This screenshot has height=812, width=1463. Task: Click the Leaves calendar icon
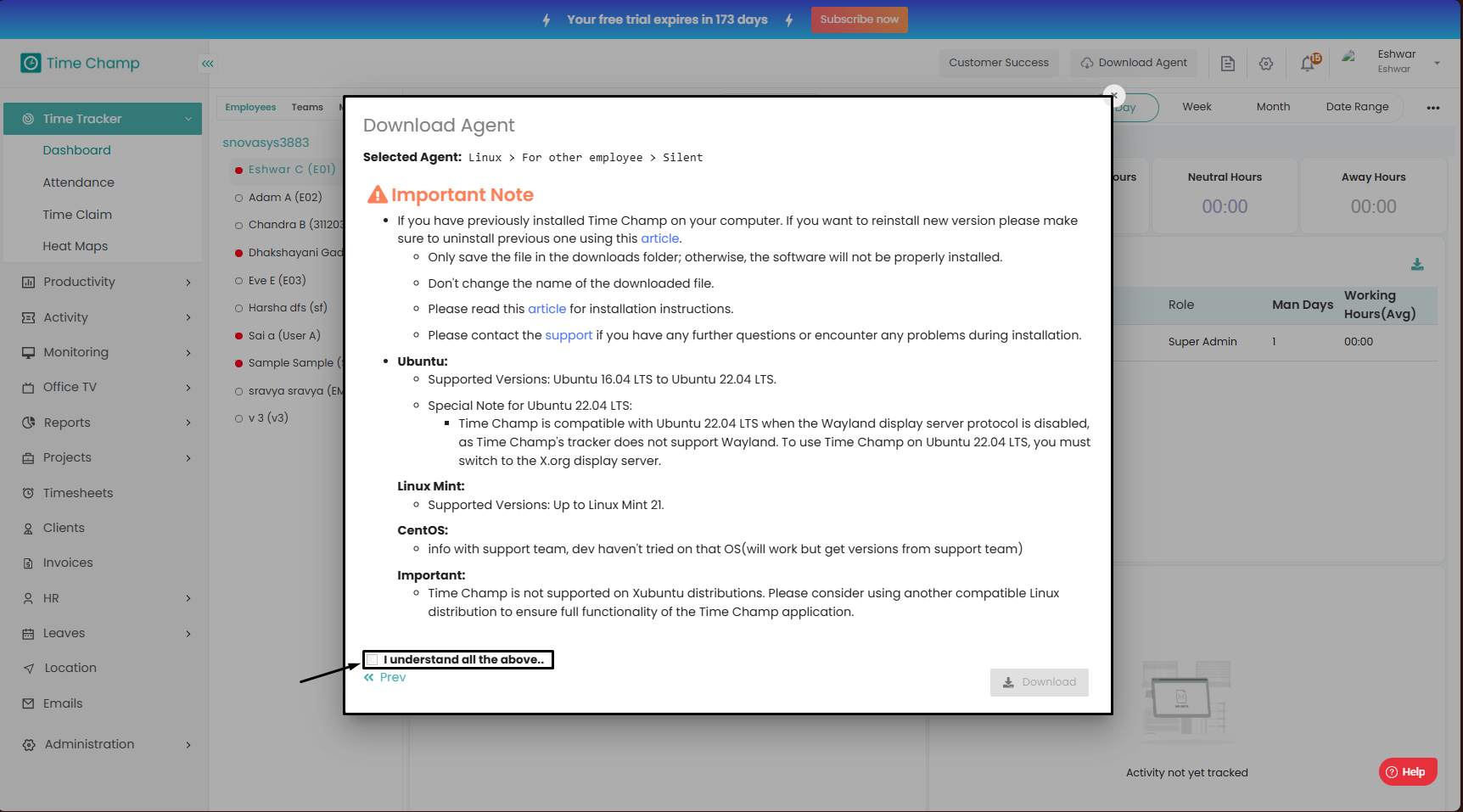pyautogui.click(x=28, y=634)
